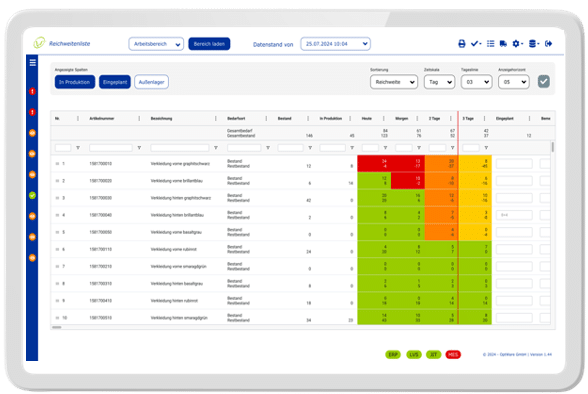The image size is (588, 394).
Task: Click the Bereich laden button
Action: (209, 44)
